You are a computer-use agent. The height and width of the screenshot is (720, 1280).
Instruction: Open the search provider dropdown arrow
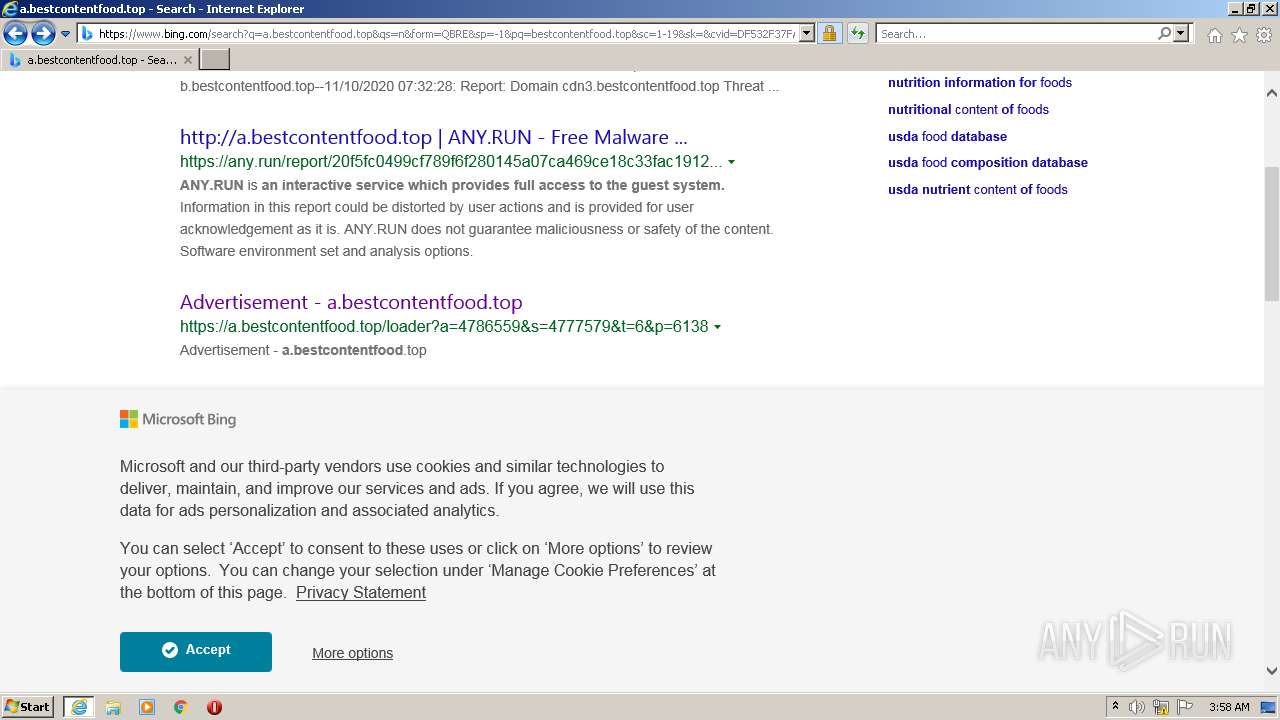(1181, 34)
